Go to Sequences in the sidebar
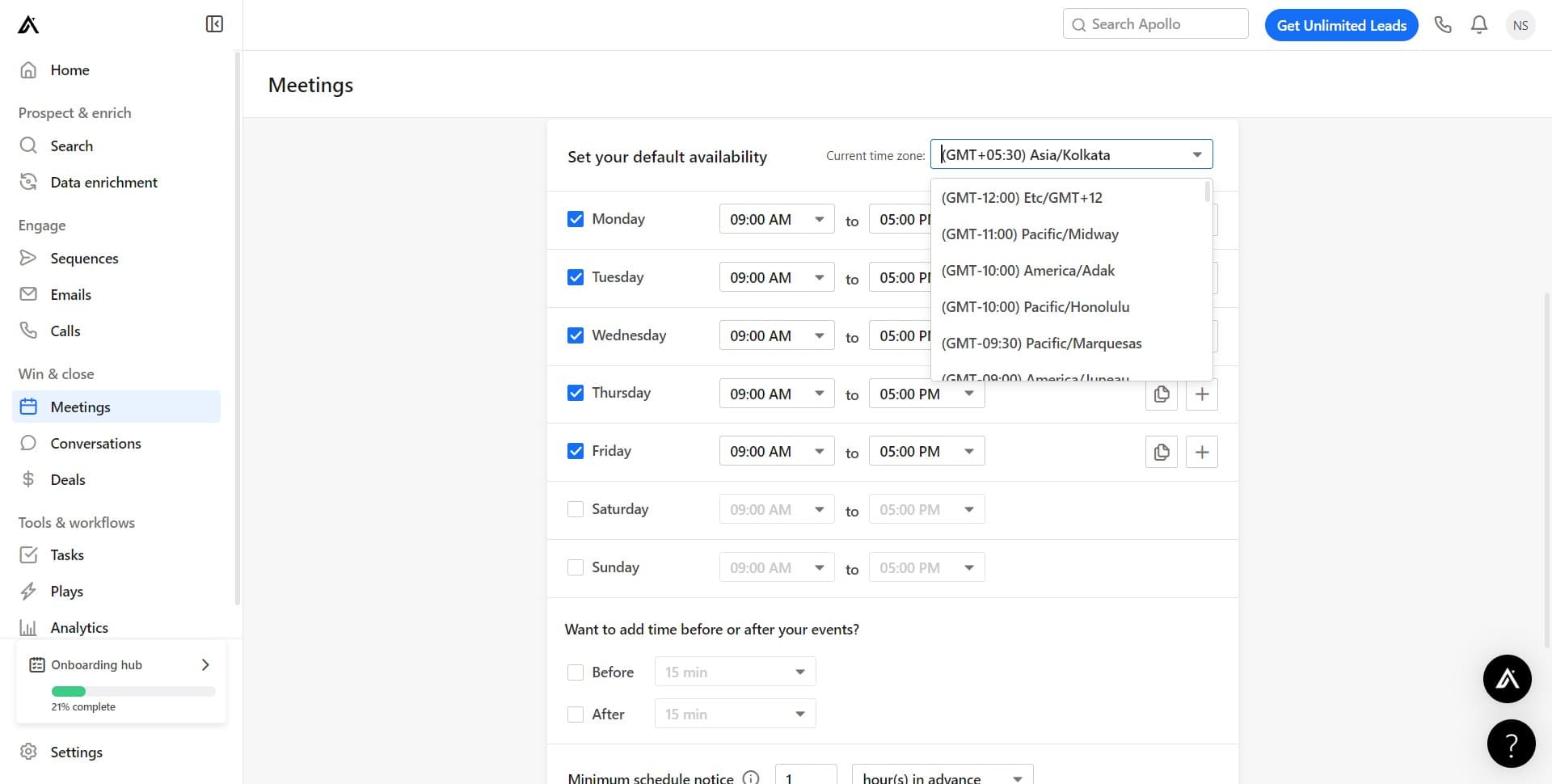 pos(84,259)
